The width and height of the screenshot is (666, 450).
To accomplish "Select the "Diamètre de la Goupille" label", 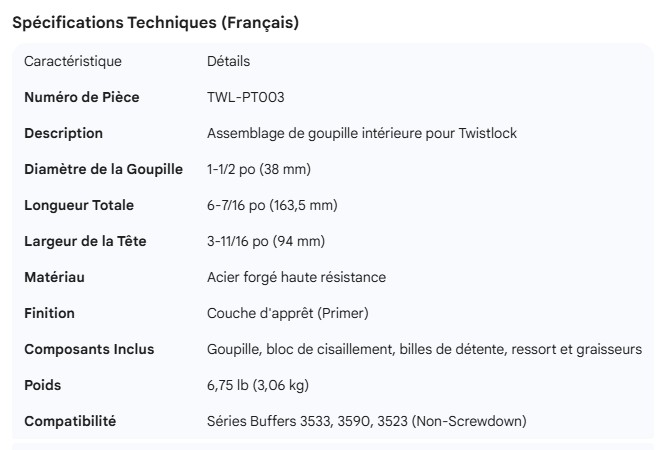I will (x=103, y=169).
